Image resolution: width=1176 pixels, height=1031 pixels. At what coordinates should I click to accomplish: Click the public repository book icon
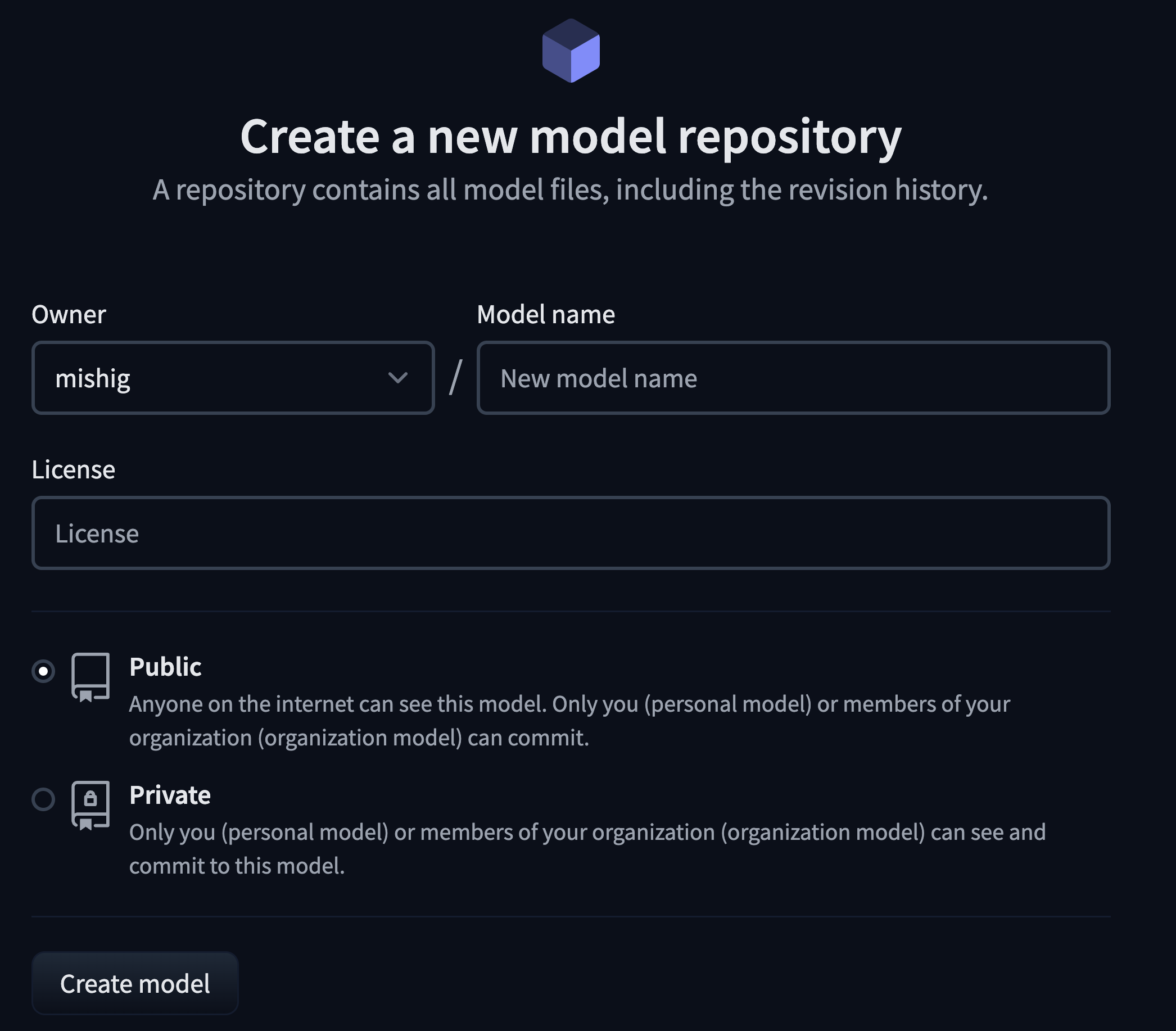point(91,677)
